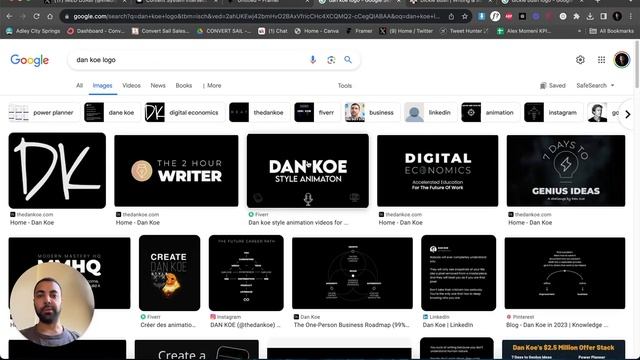
Task: Expand the More search categories menu
Action: 212,85
